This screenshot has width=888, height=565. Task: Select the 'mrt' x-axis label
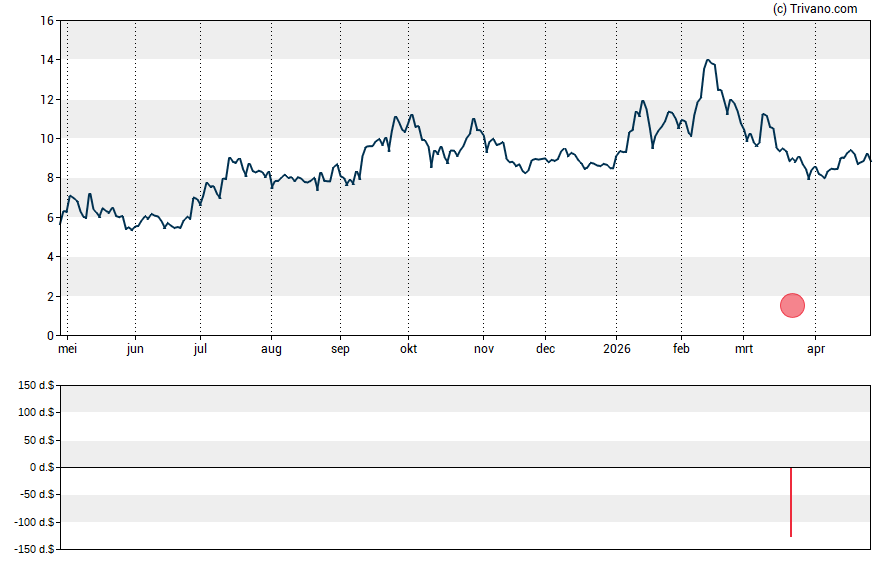pyautogui.click(x=743, y=350)
